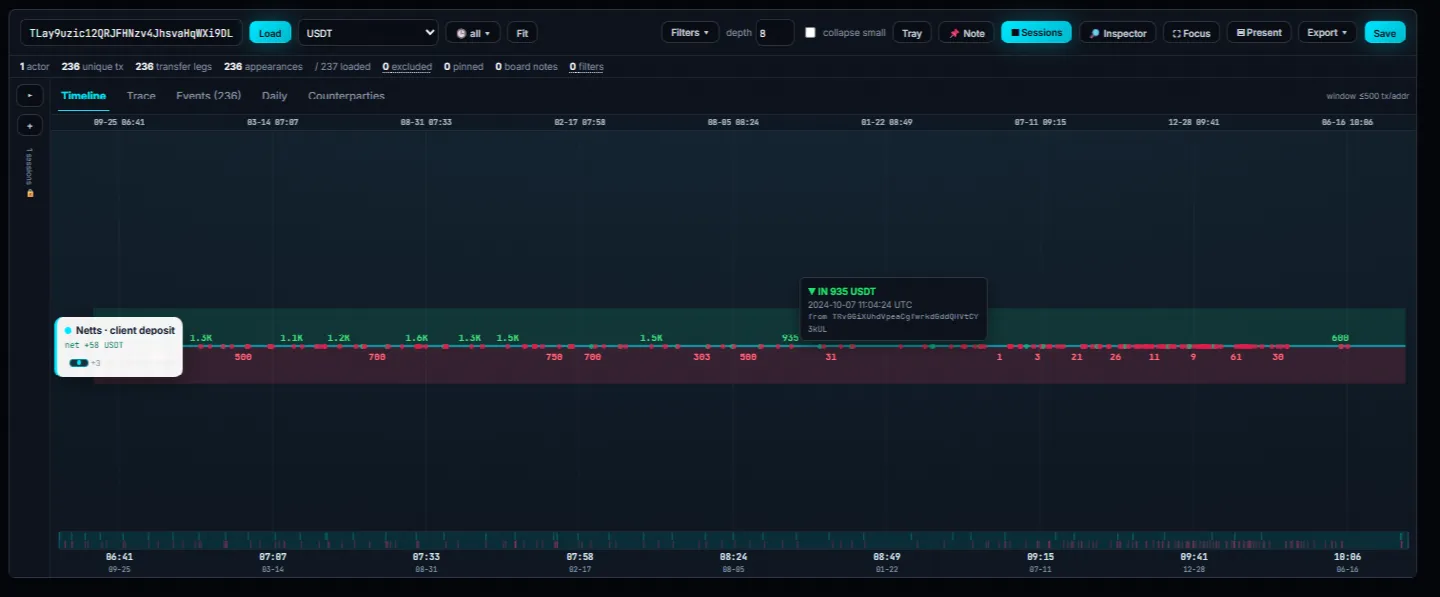Click "236 transfer legs" stat

pyautogui.click(x=174, y=67)
